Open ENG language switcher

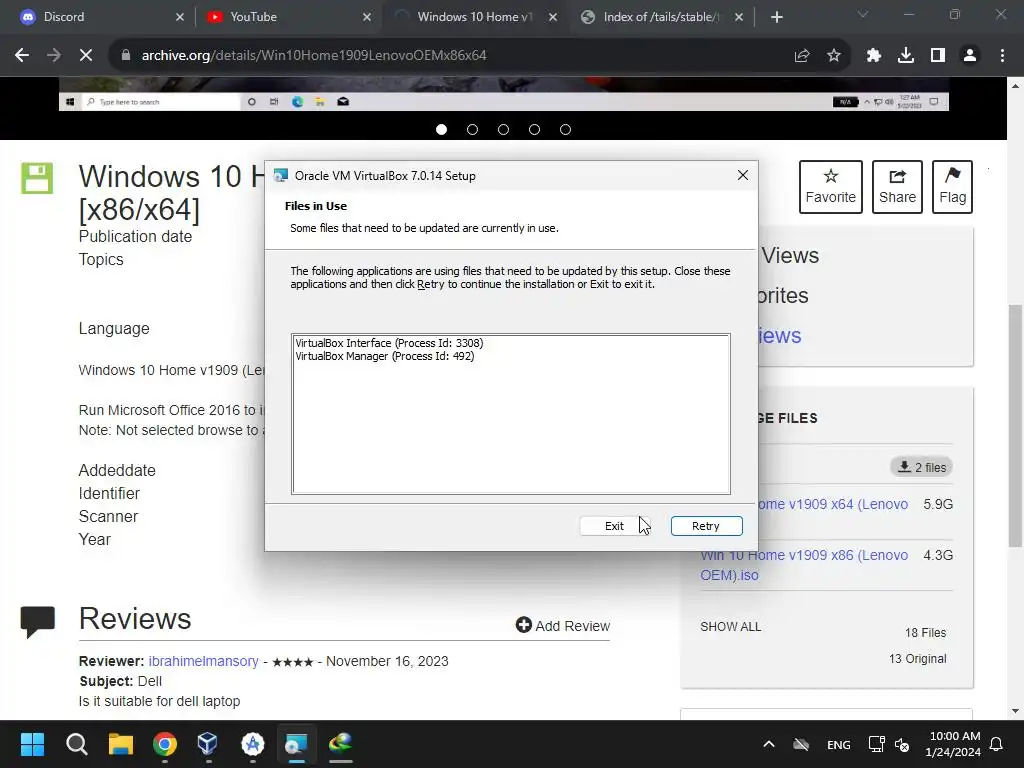(x=839, y=744)
